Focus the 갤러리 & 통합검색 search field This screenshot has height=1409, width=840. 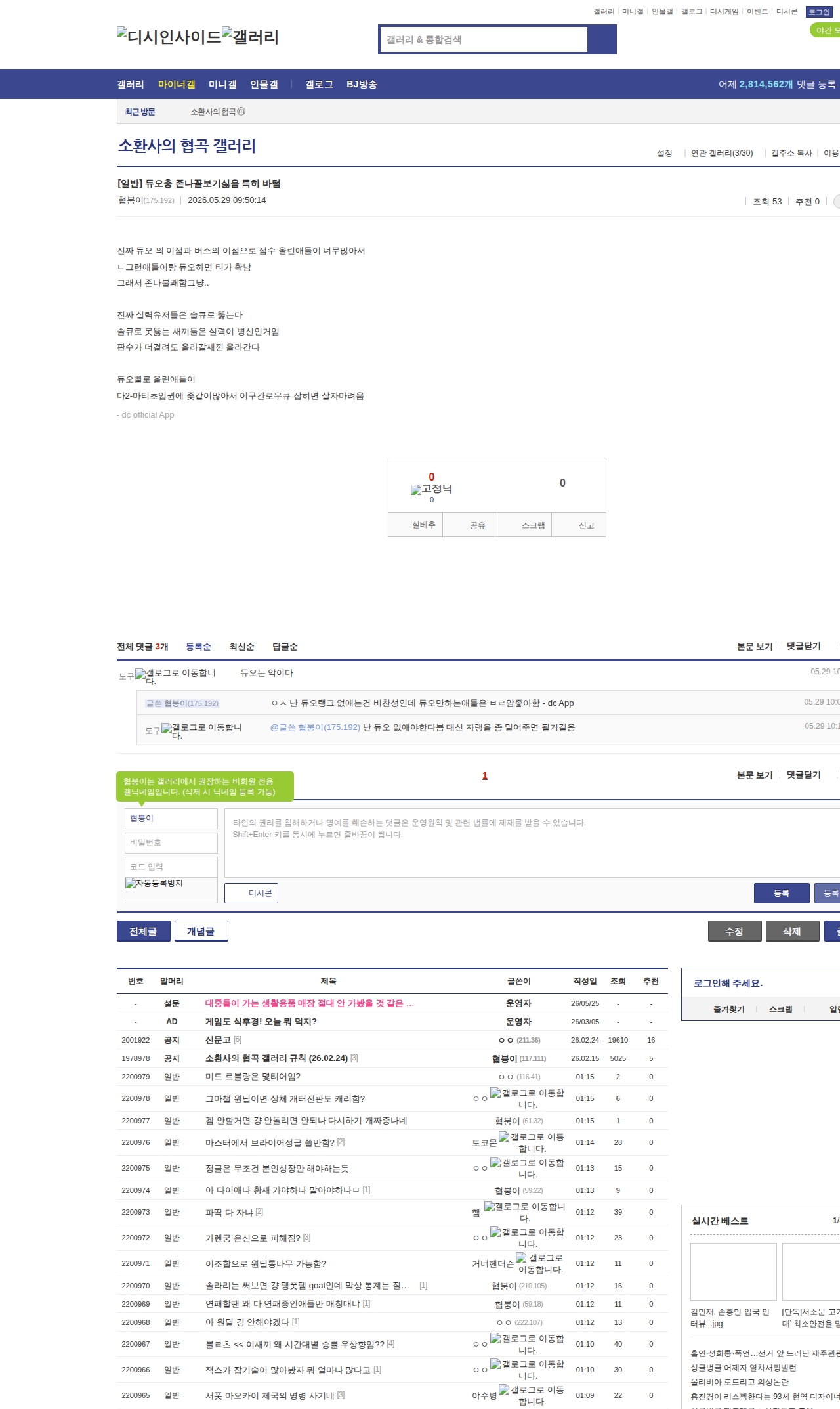point(484,39)
